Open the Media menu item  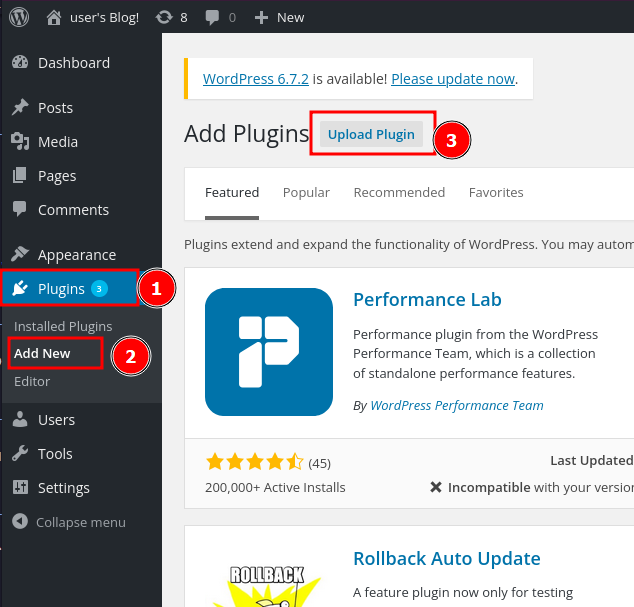[x=58, y=142]
